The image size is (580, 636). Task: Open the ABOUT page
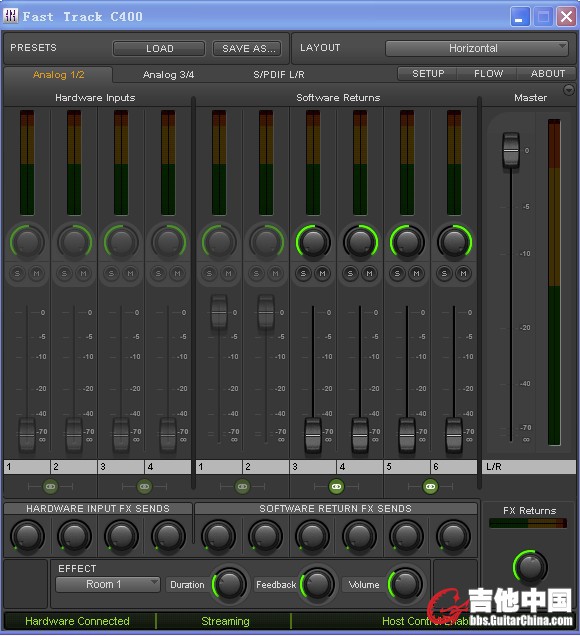547,74
